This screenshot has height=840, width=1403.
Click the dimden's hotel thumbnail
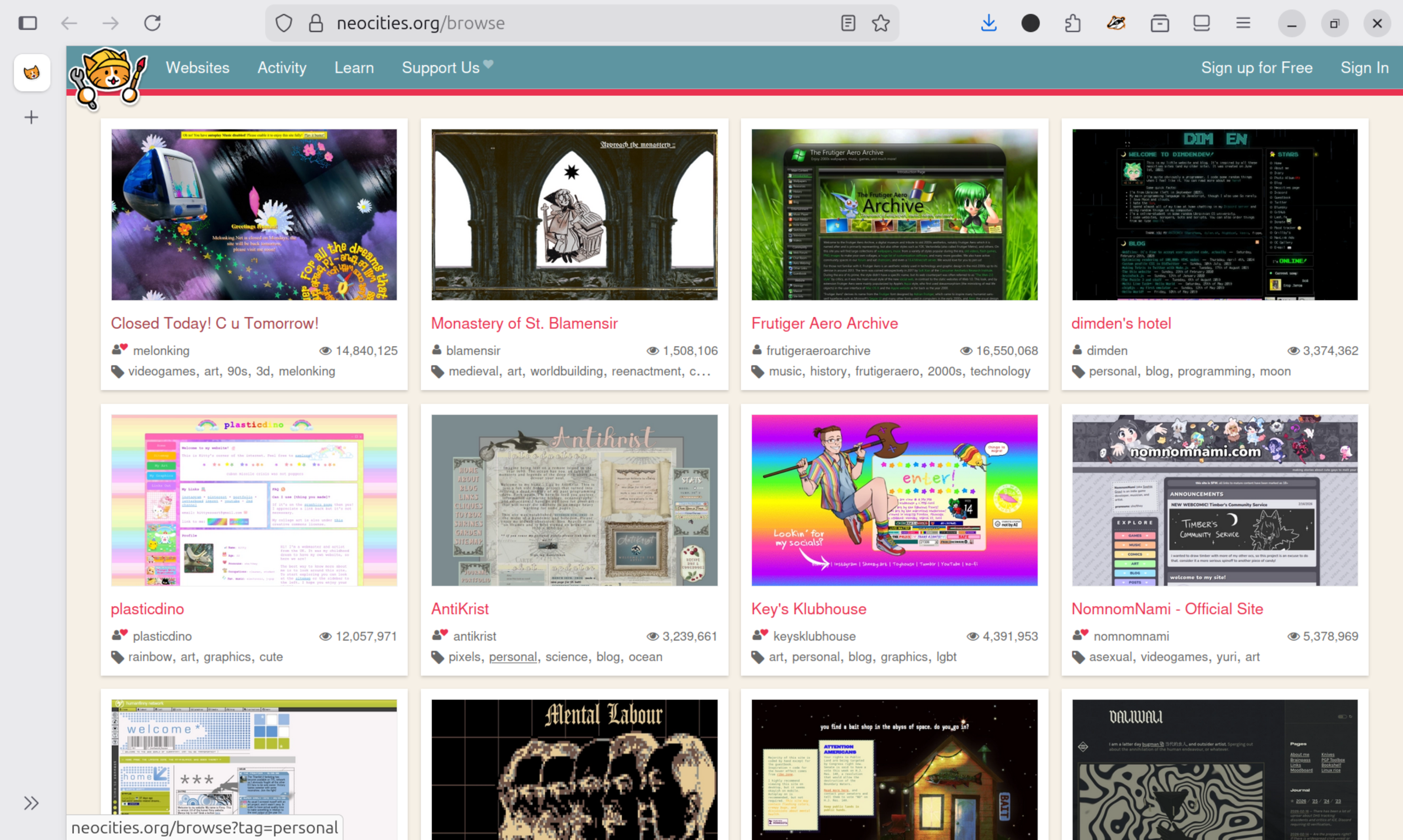pos(1215,215)
